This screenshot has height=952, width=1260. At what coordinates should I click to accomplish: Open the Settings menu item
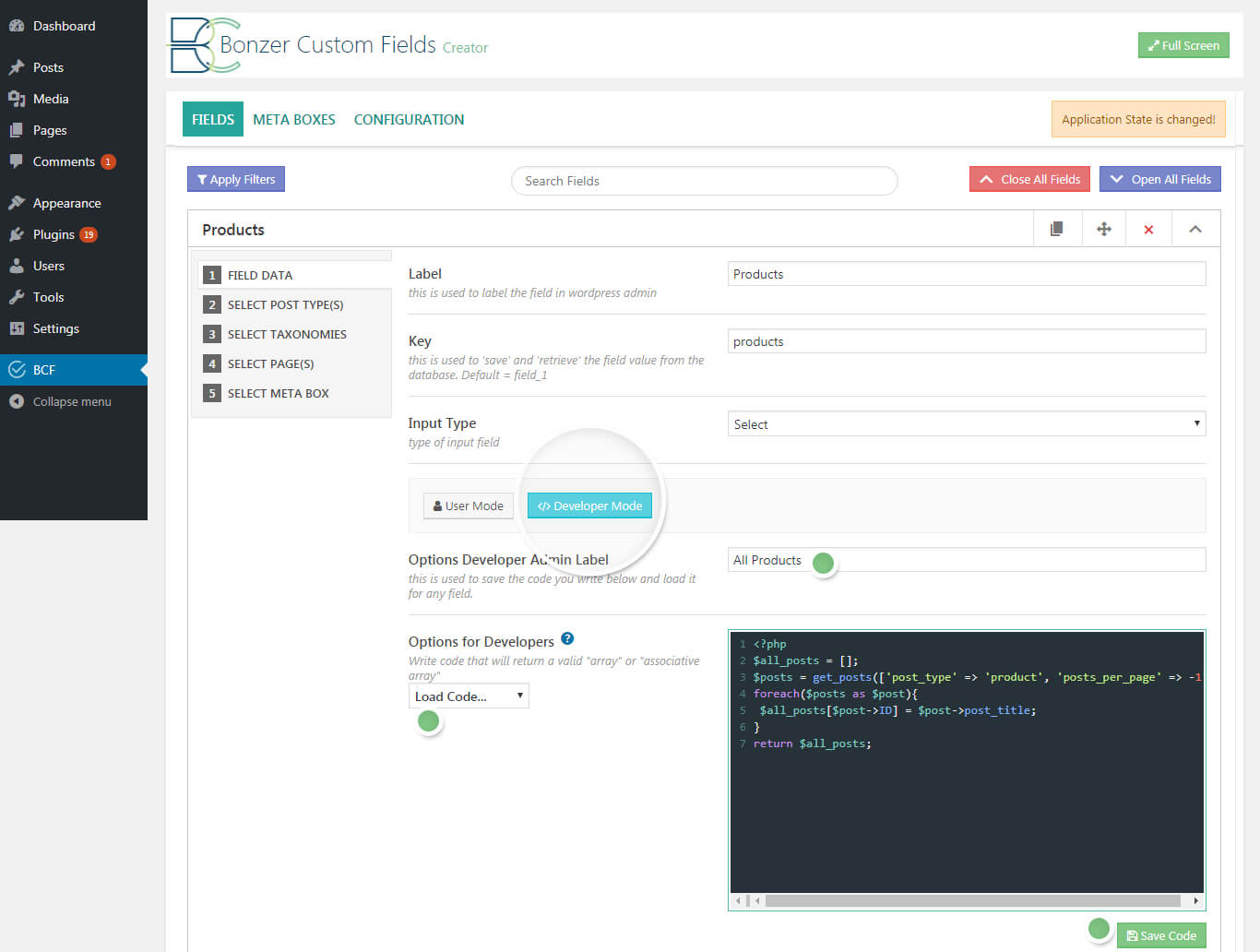pos(74,328)
